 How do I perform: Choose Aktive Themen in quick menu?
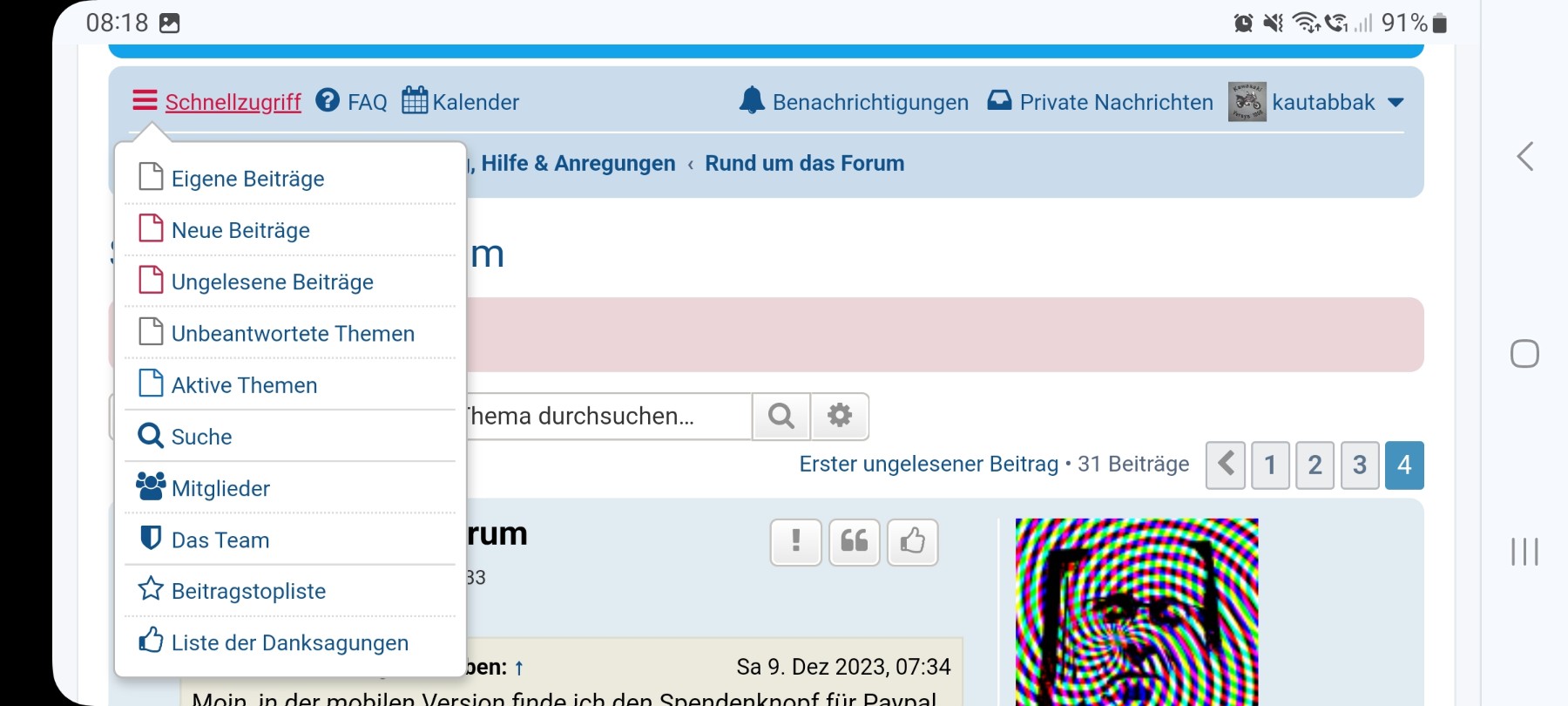[x=244, y=385]
